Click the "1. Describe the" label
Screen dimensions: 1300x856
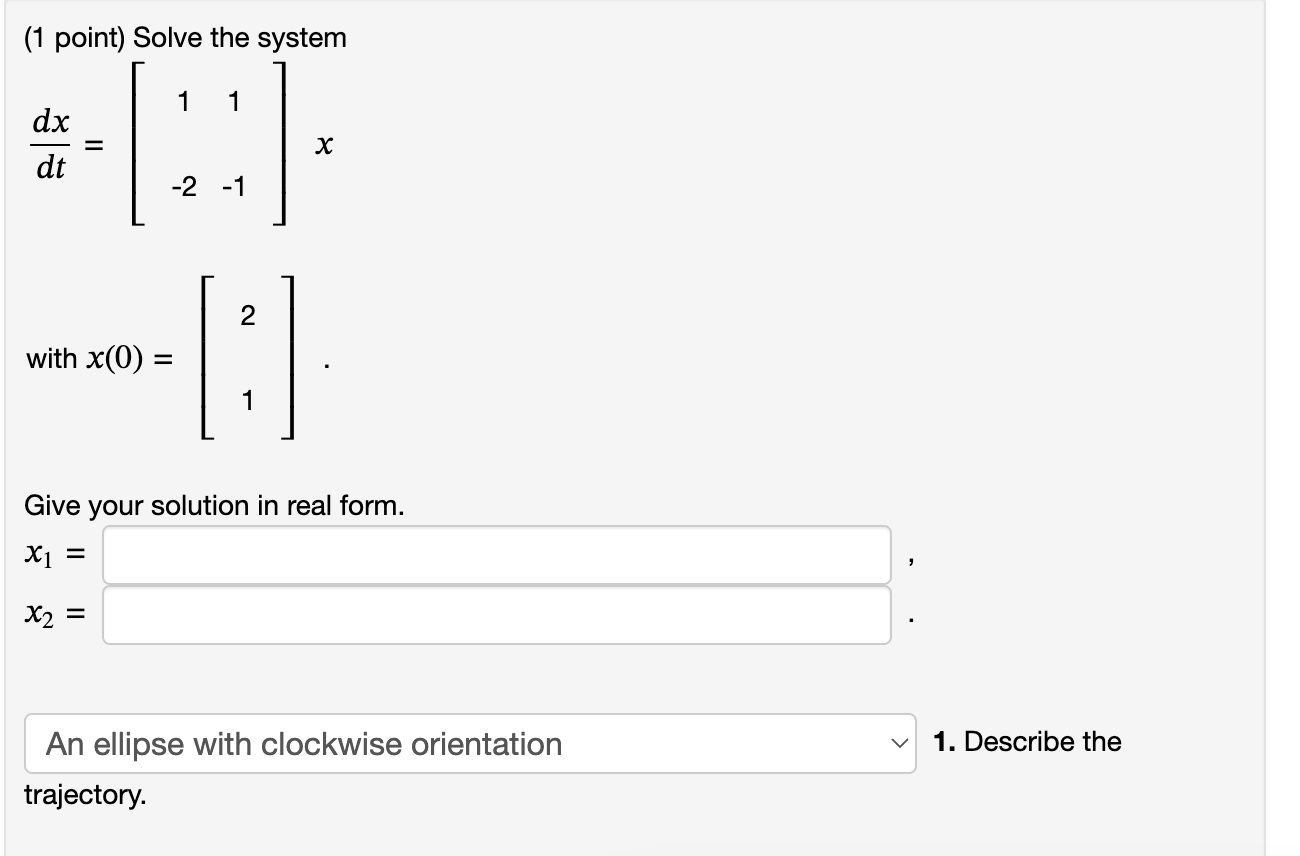pyautogui.click(x=1027, y=742)
